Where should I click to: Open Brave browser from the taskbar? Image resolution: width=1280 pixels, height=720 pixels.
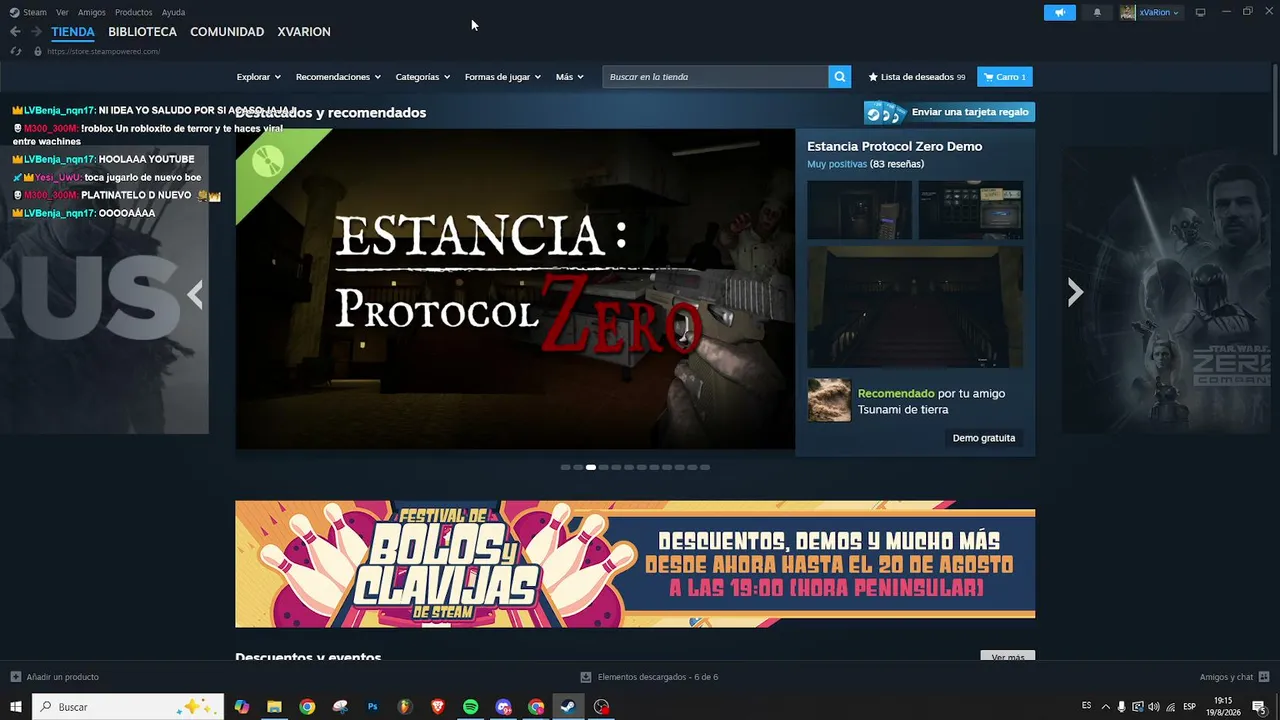(438, 707)
